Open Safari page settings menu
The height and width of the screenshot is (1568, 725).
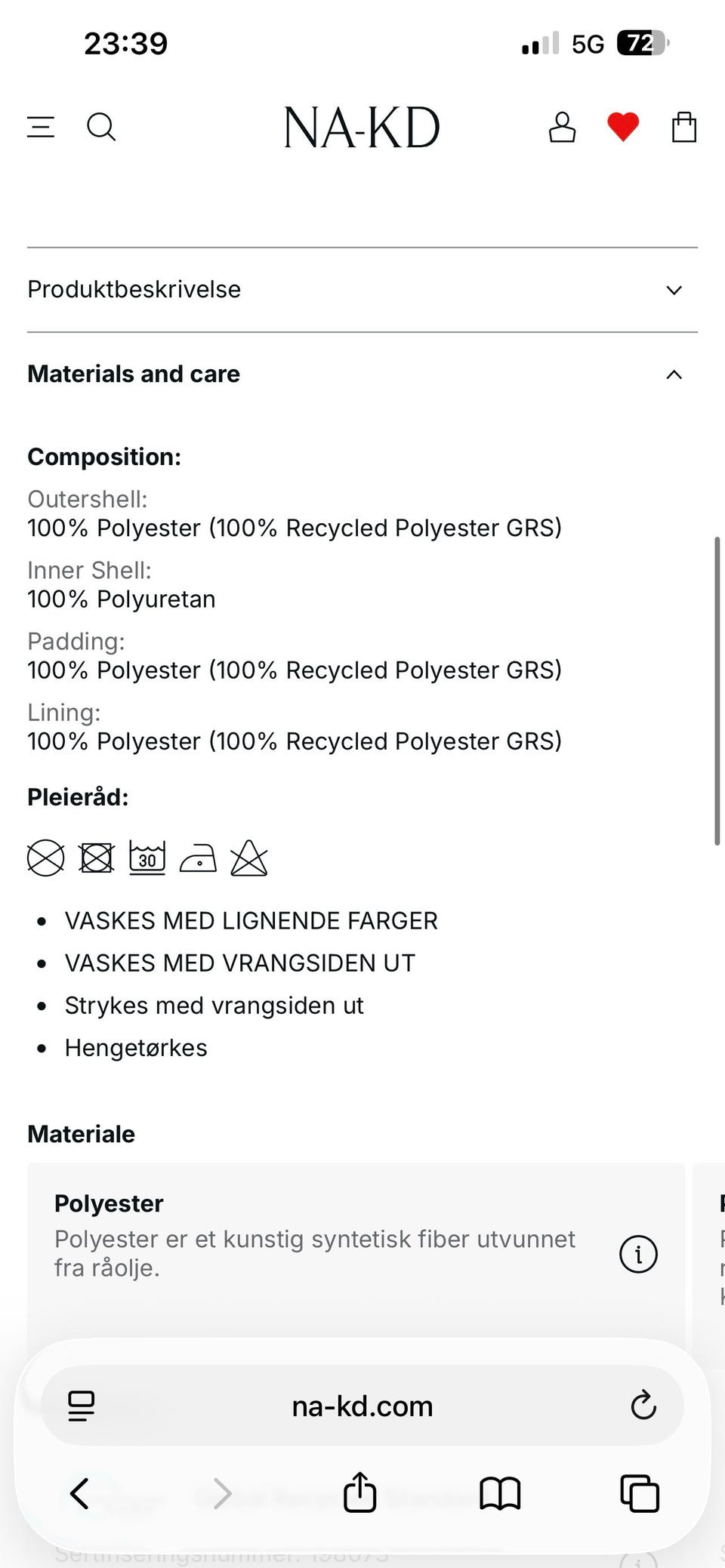coord(82,1405)
